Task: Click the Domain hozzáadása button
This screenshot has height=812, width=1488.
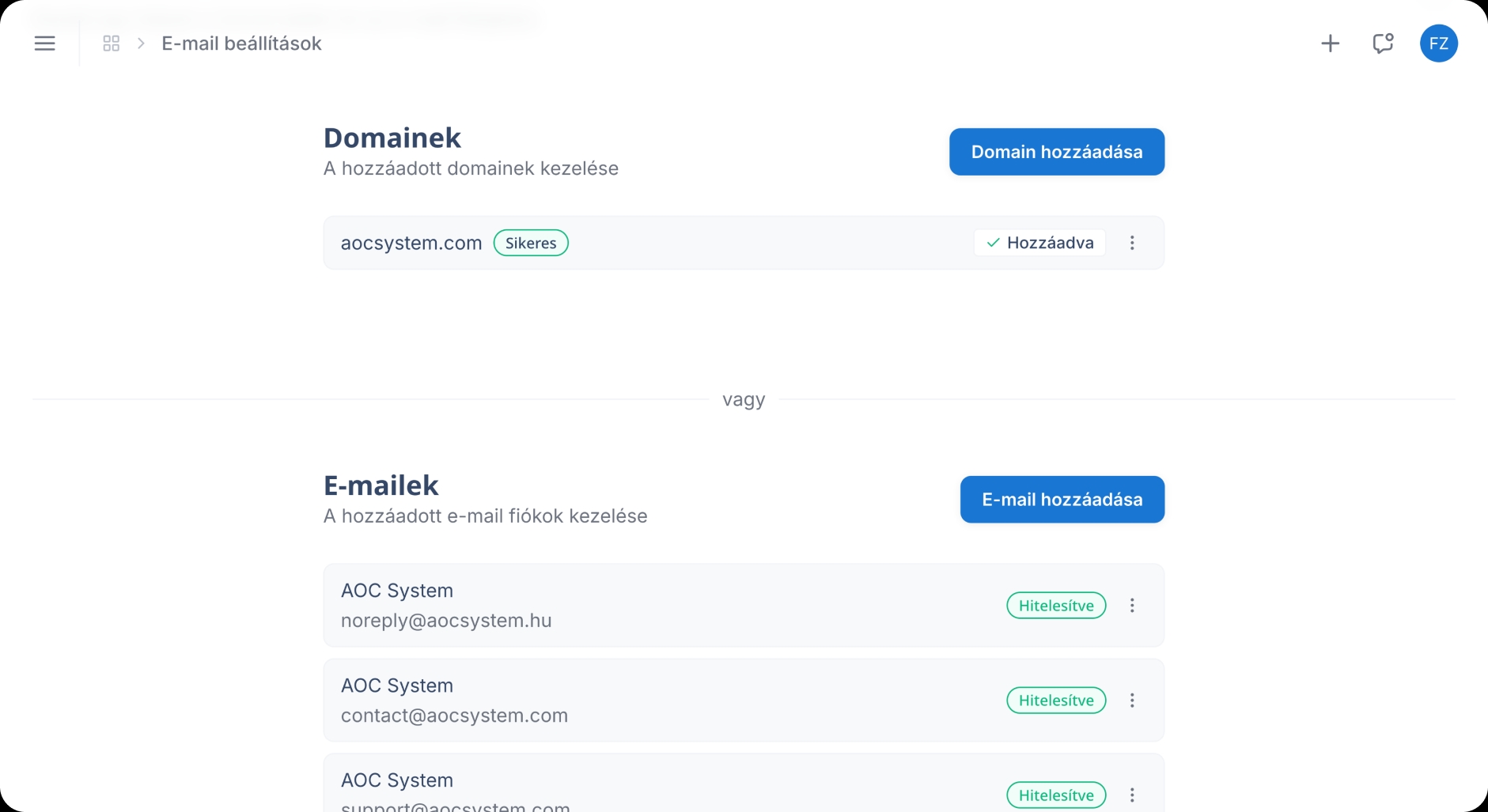Action: point(1057,152)
